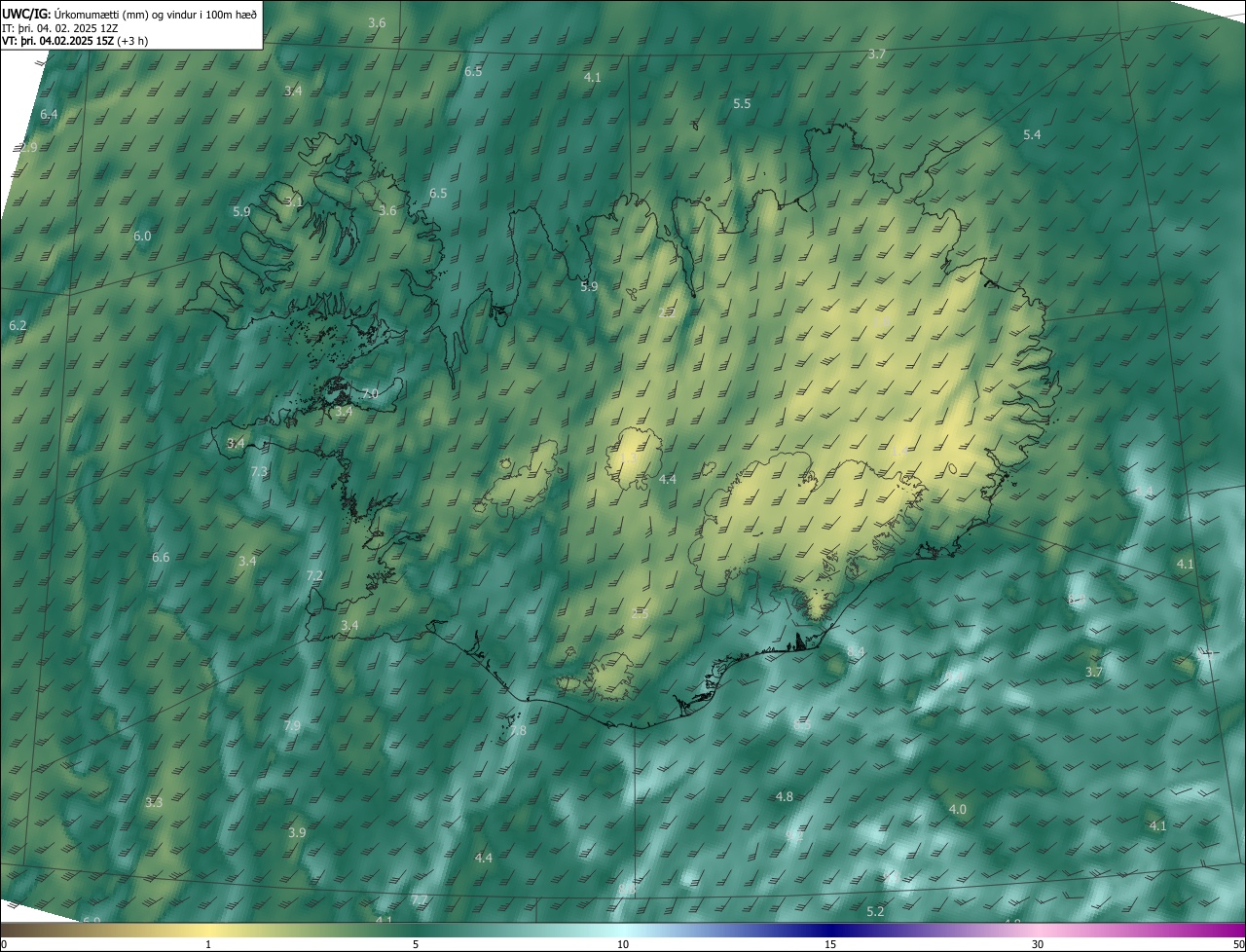
Task: Click the 6.0 value label
Action: (142, 236)
